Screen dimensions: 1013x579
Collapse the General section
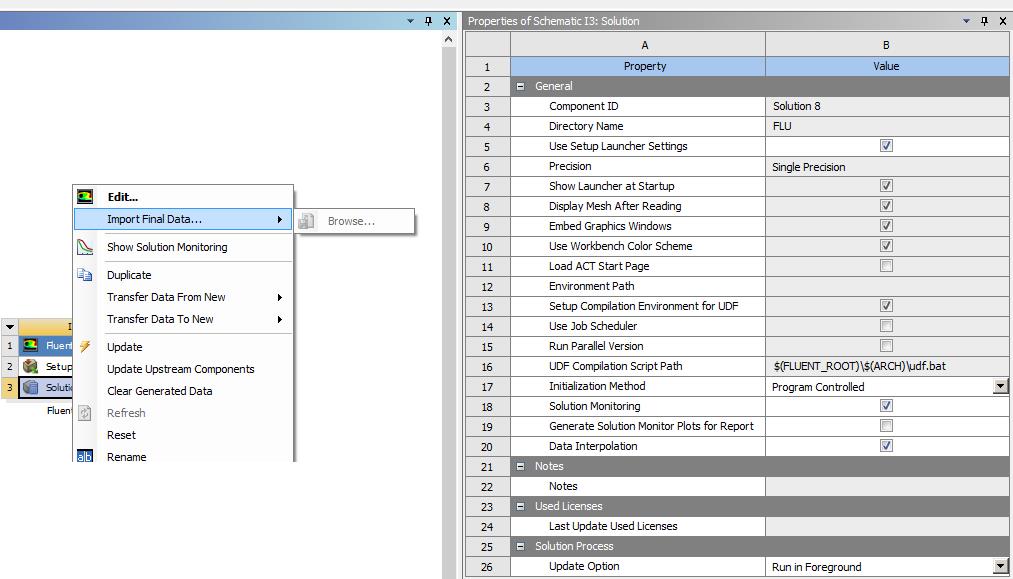pos(521,87)
